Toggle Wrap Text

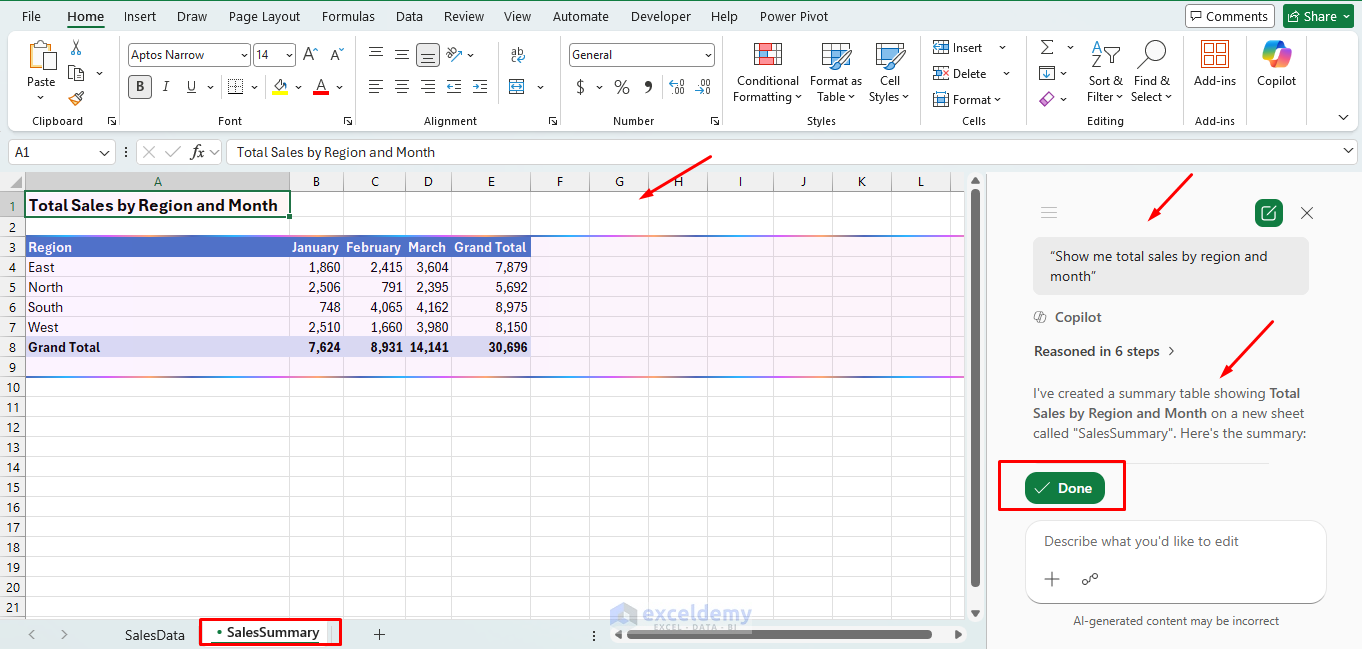[517, 55]
